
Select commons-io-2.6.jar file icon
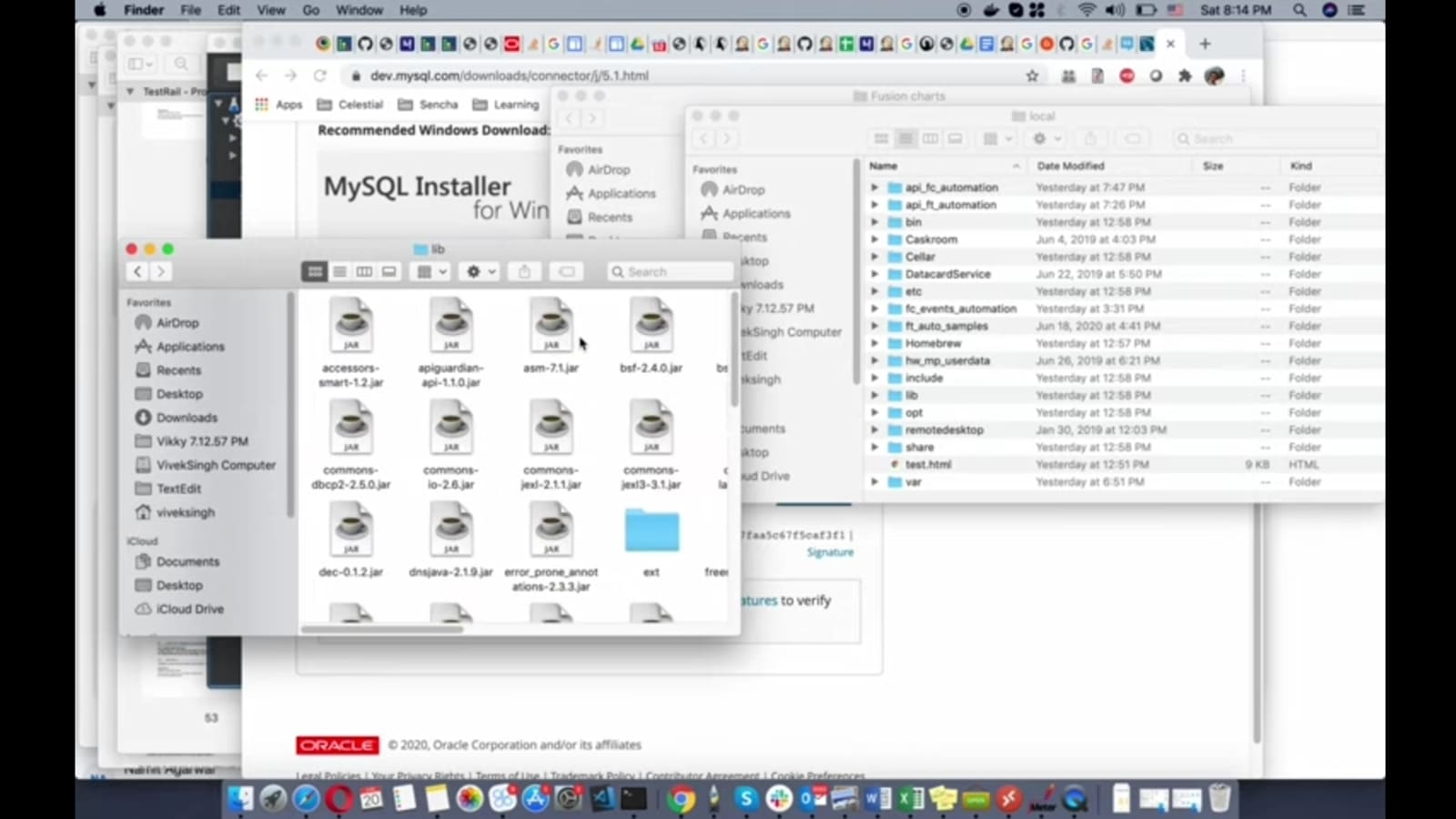click(x=451, y=429)
